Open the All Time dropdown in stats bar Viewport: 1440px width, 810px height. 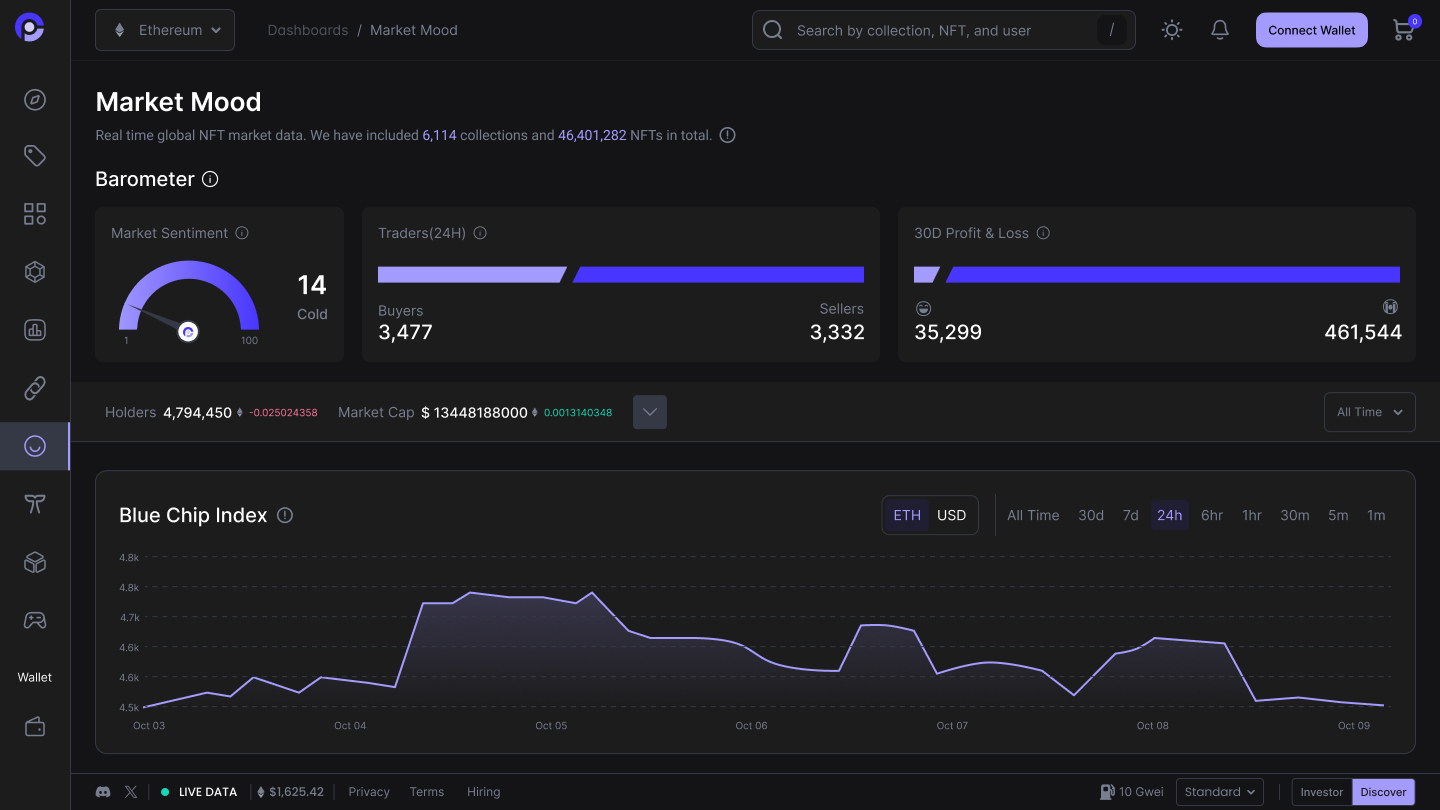pos(1370,412)
